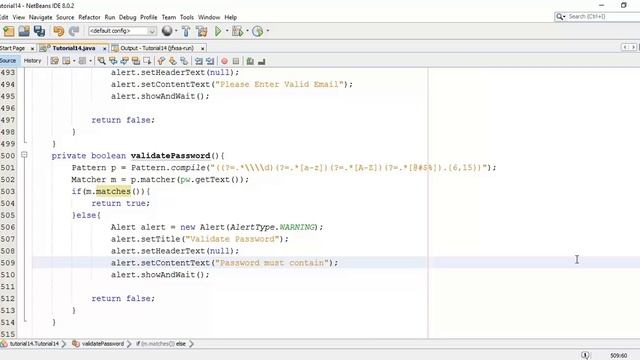The height and width of the screenshot is (360, 640).
Task: Open the Tools menu
Action: tap(187, 17)
